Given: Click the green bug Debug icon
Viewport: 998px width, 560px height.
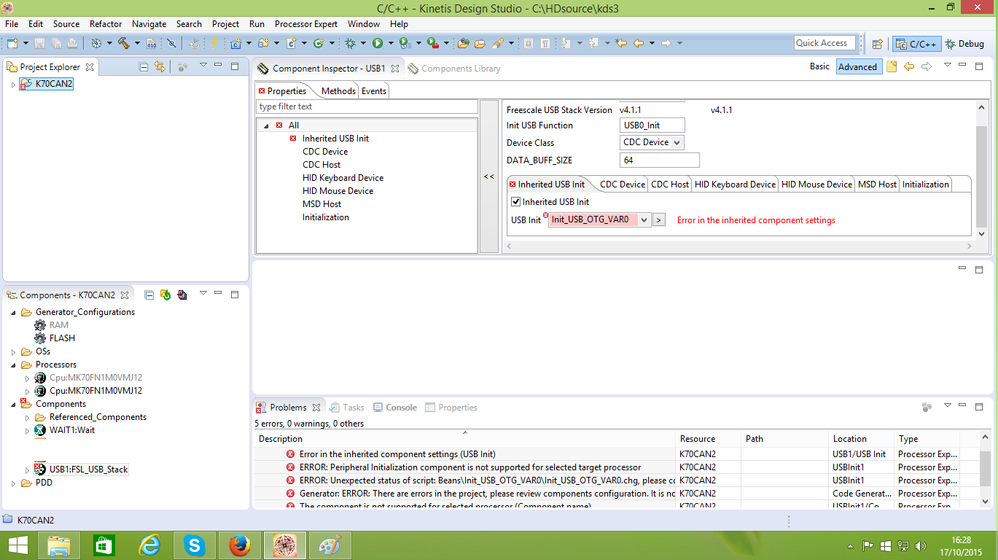Looking at the screenshot, I should point(350,43).
